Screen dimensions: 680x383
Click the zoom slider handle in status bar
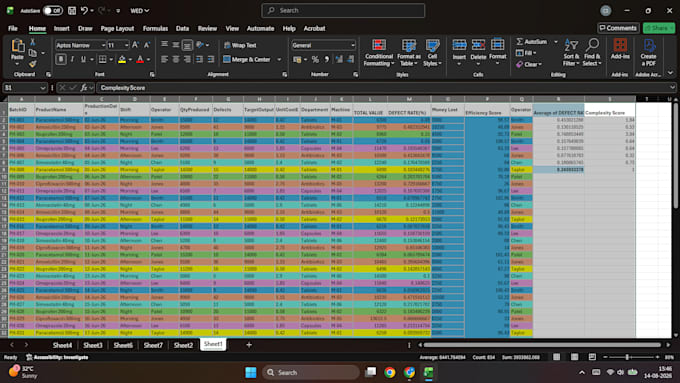(627, 357)
